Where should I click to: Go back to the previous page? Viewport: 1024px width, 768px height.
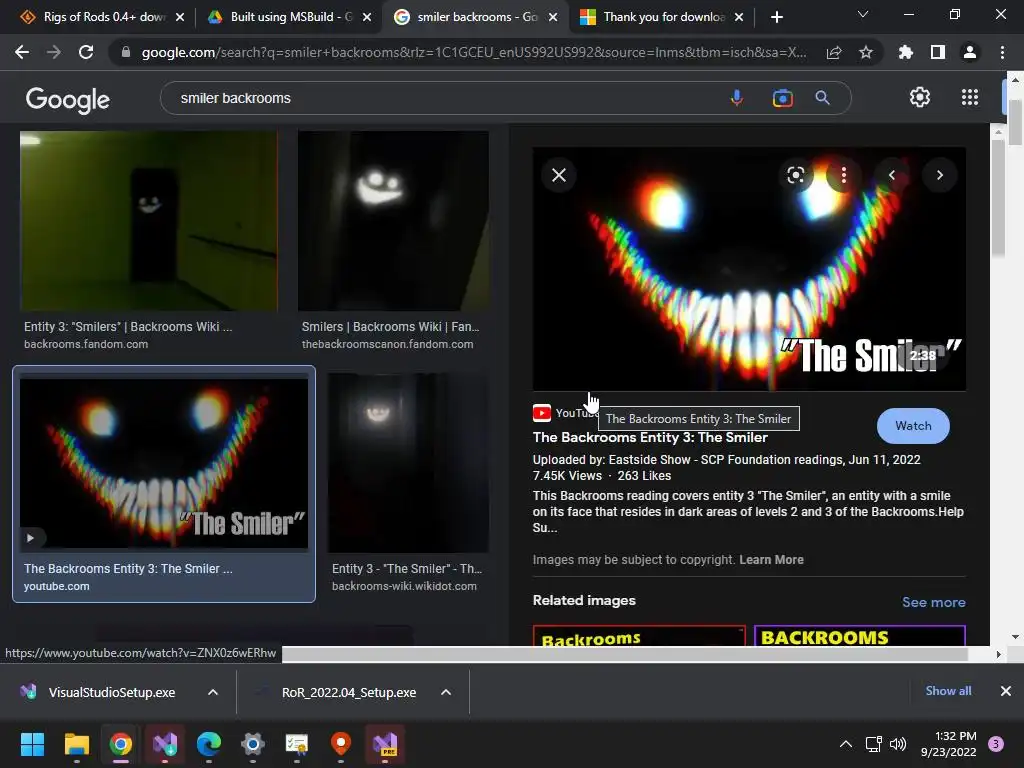(22, 52)
